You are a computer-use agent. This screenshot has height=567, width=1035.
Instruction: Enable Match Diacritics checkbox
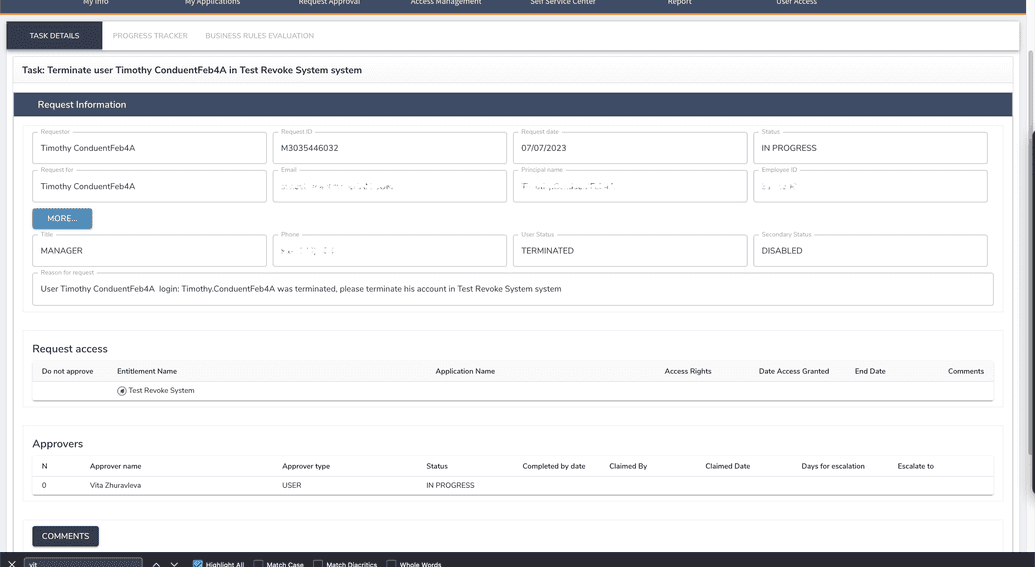click(318, 564)
